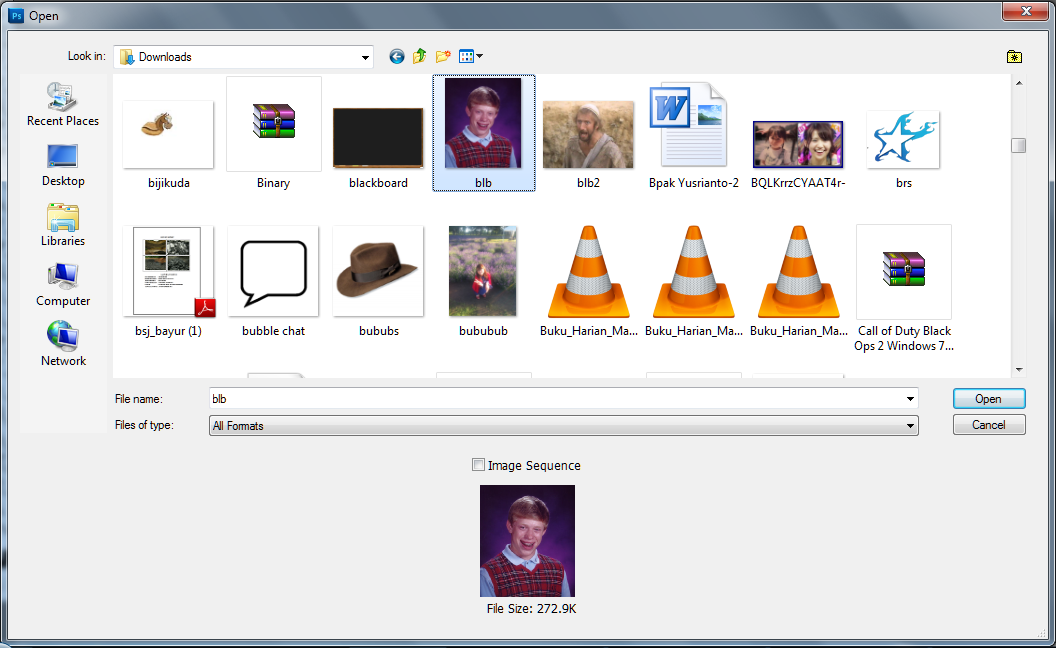Select the bubble chat image
The width and height of the screenshot is (1056, 648).
273,282
